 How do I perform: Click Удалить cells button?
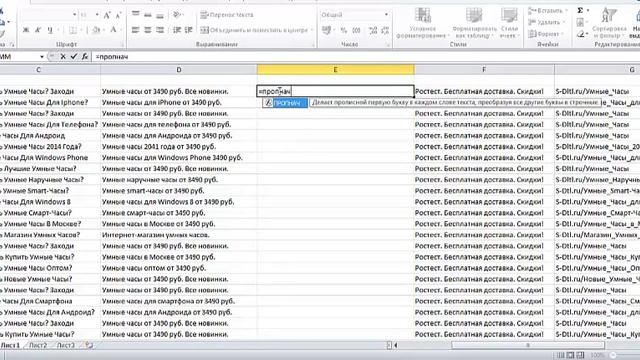pyautogui.click(x=547, y=22)
